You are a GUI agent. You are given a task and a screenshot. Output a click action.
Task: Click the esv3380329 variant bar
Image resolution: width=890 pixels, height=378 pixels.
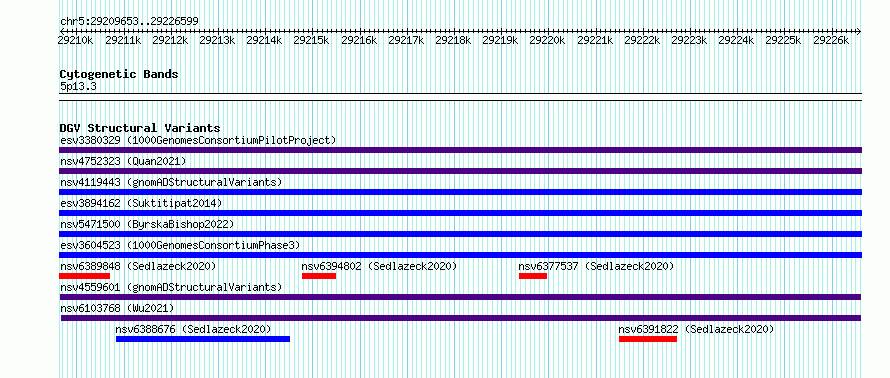point(460,150)
